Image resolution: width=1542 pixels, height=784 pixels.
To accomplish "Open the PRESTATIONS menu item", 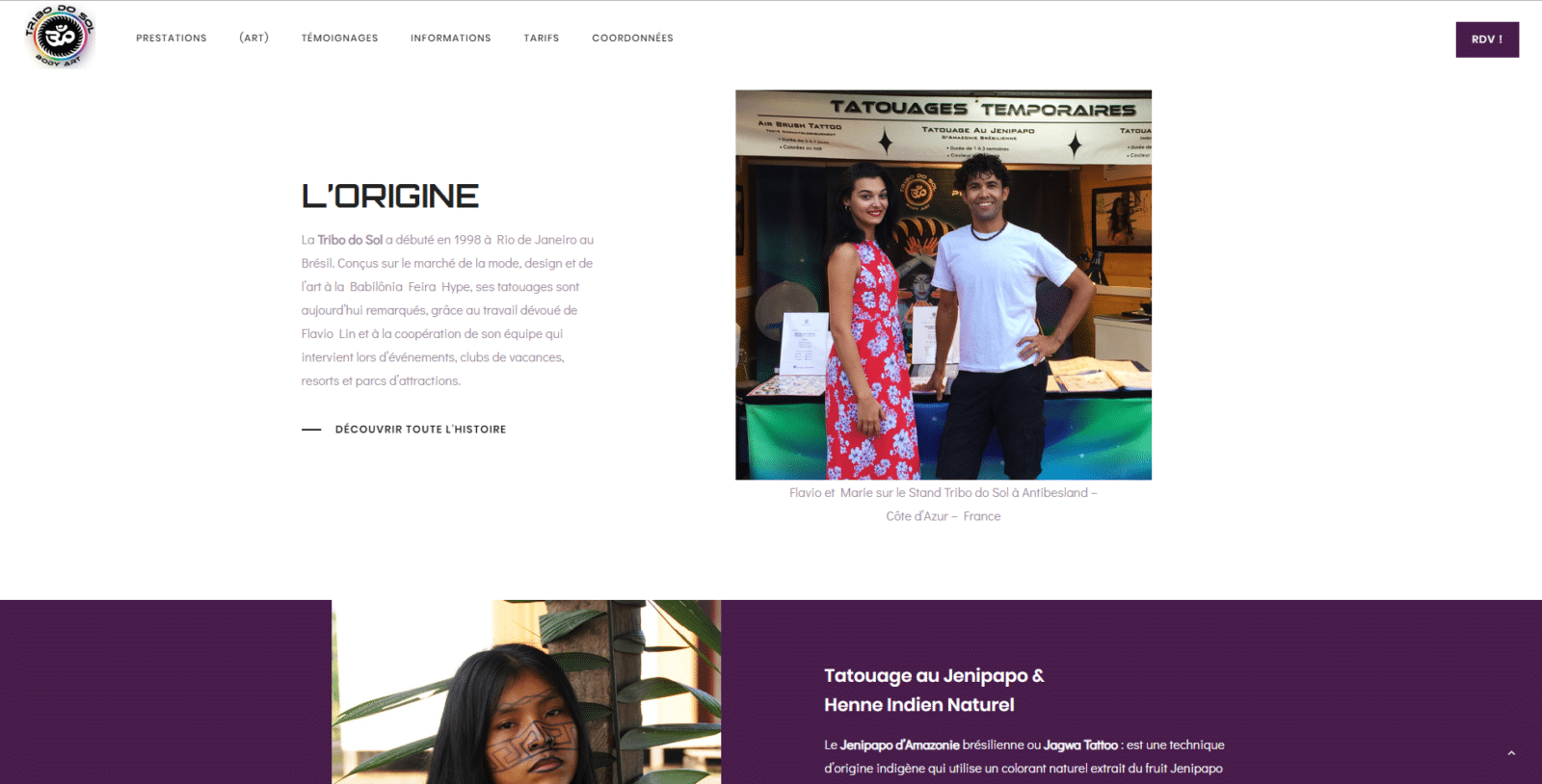I will (172, 39).
